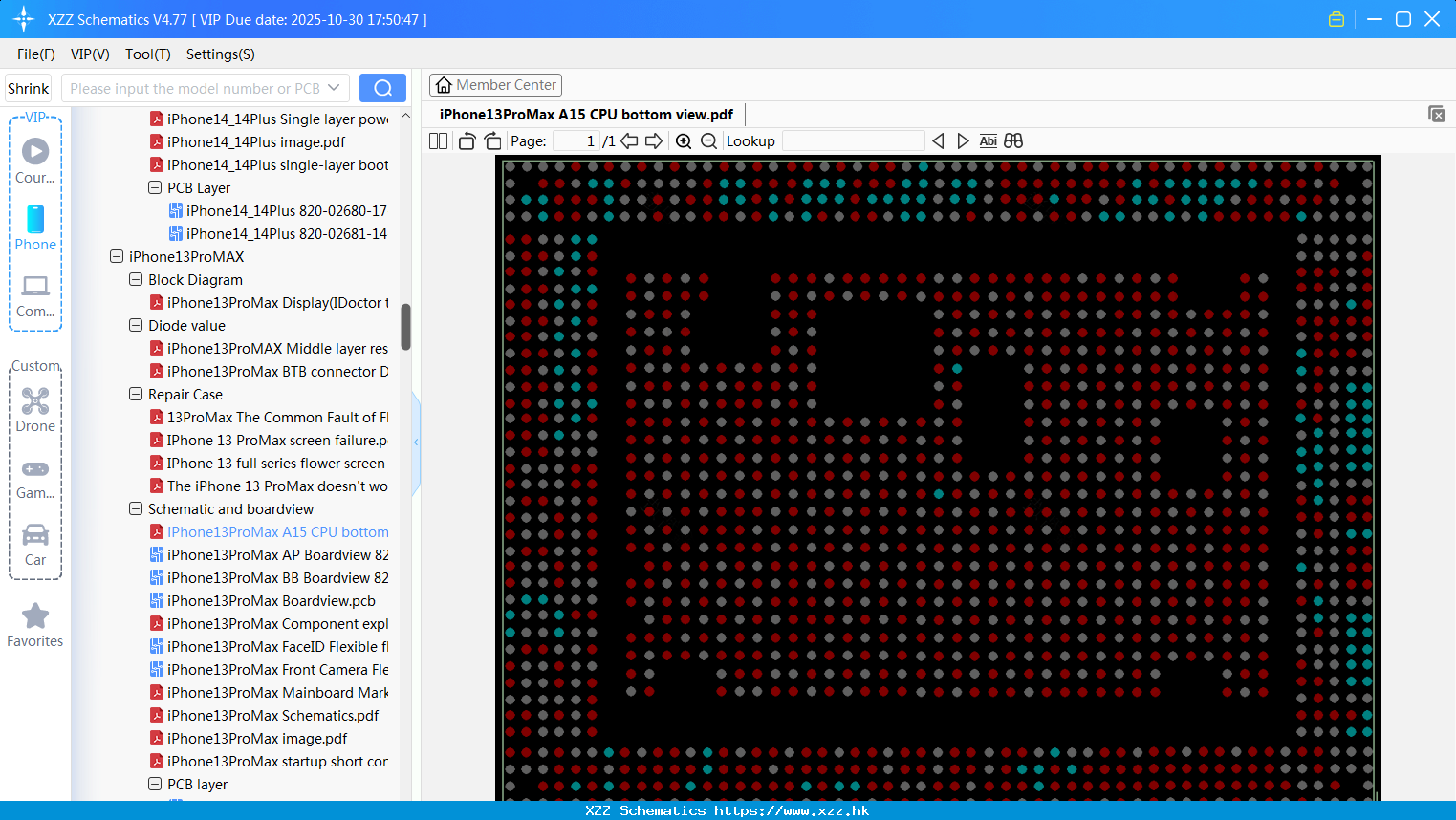The height and width of the screenshot is (820, 1456).
Task: Collapse iPhone13ProMAX tree node
Action: pyautogui.click(x=117, y=256)
